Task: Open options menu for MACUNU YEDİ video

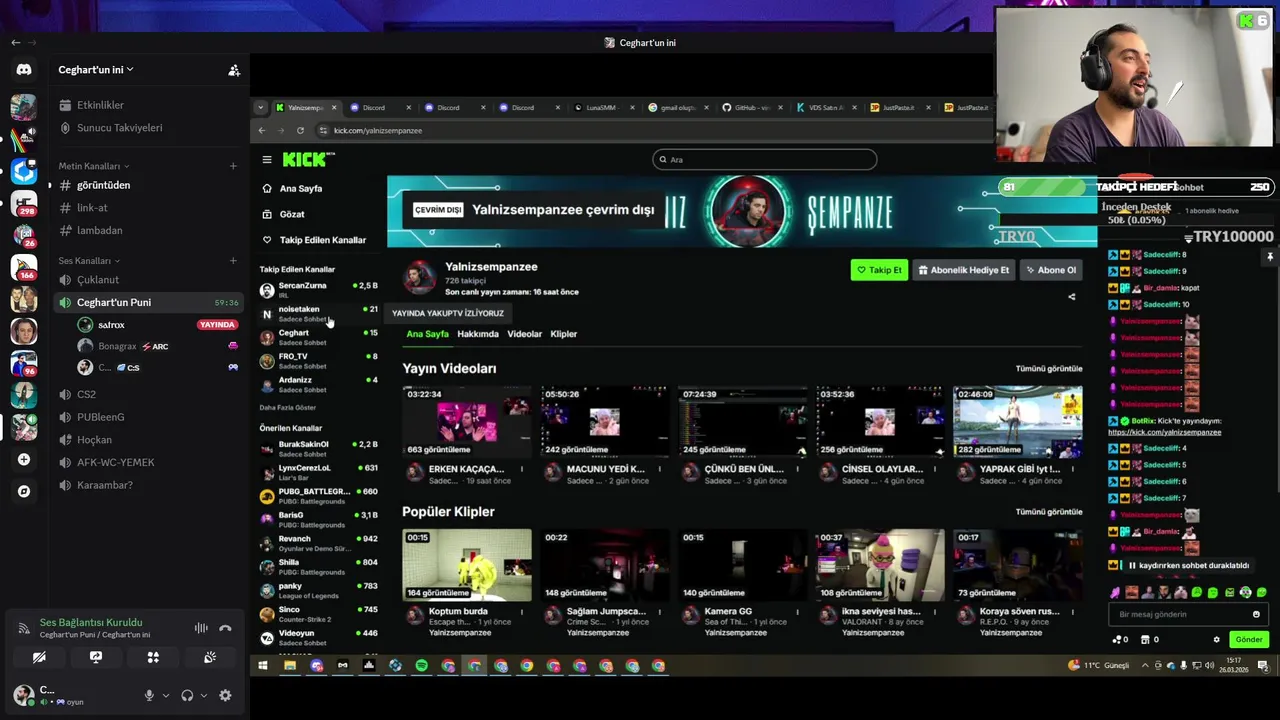Action: 660,469
